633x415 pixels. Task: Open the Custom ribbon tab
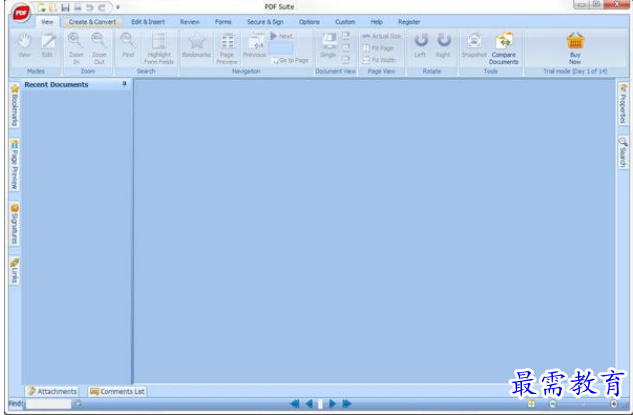[x=345, y=22]
